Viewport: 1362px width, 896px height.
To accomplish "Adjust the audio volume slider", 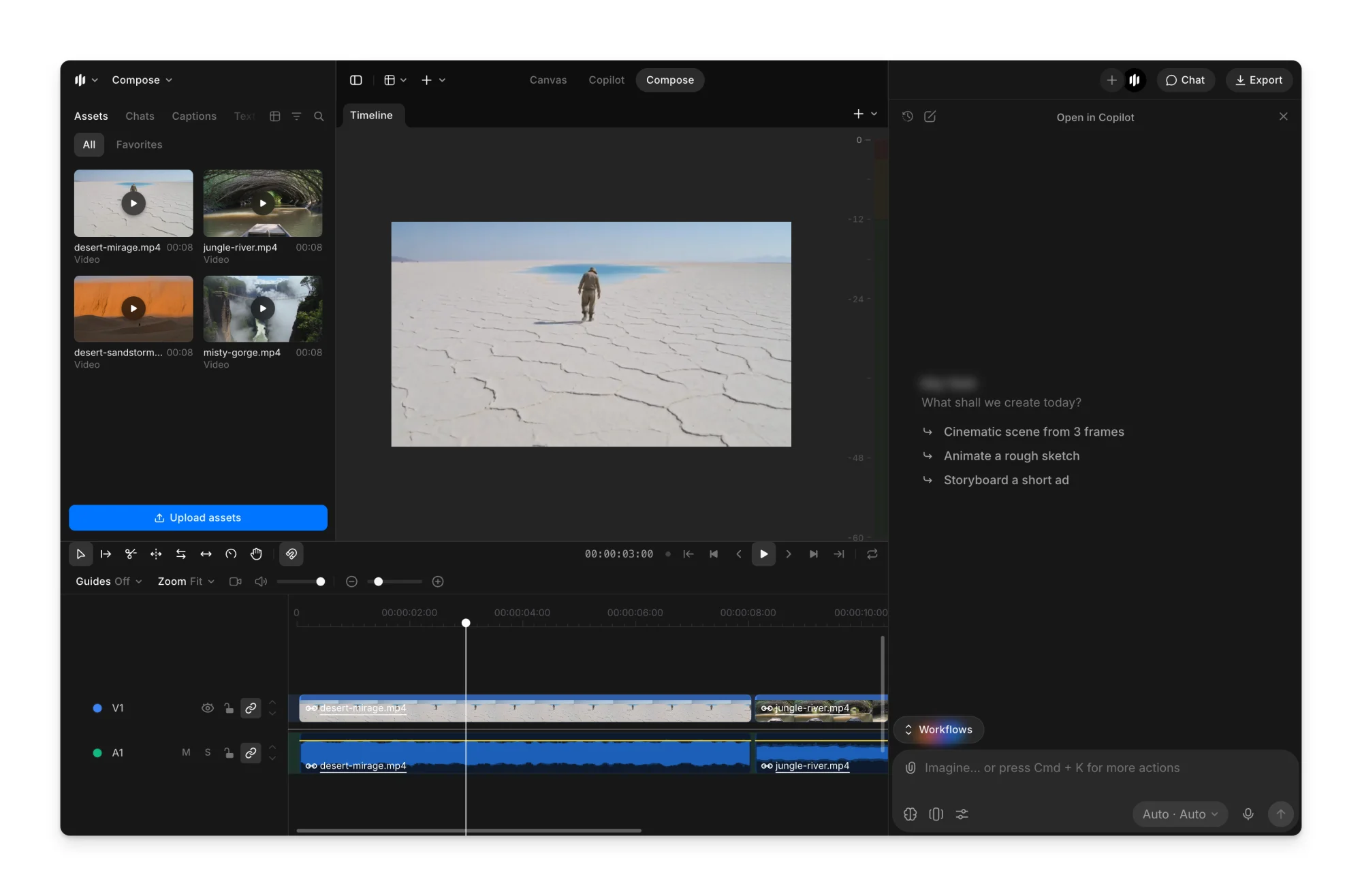I will pos(300,581).
